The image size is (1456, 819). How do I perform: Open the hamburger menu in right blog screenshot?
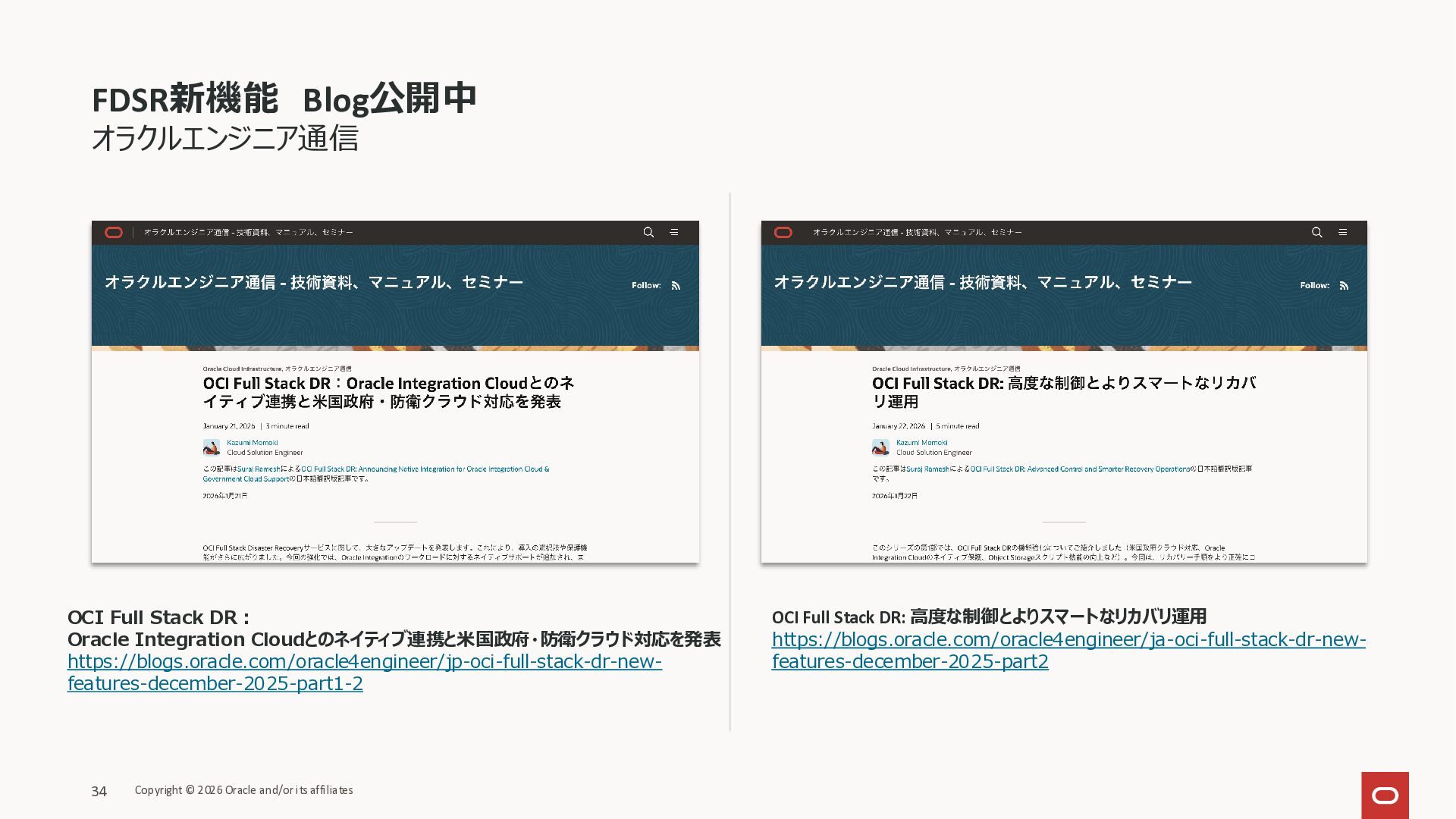(x=1343, y=233)
